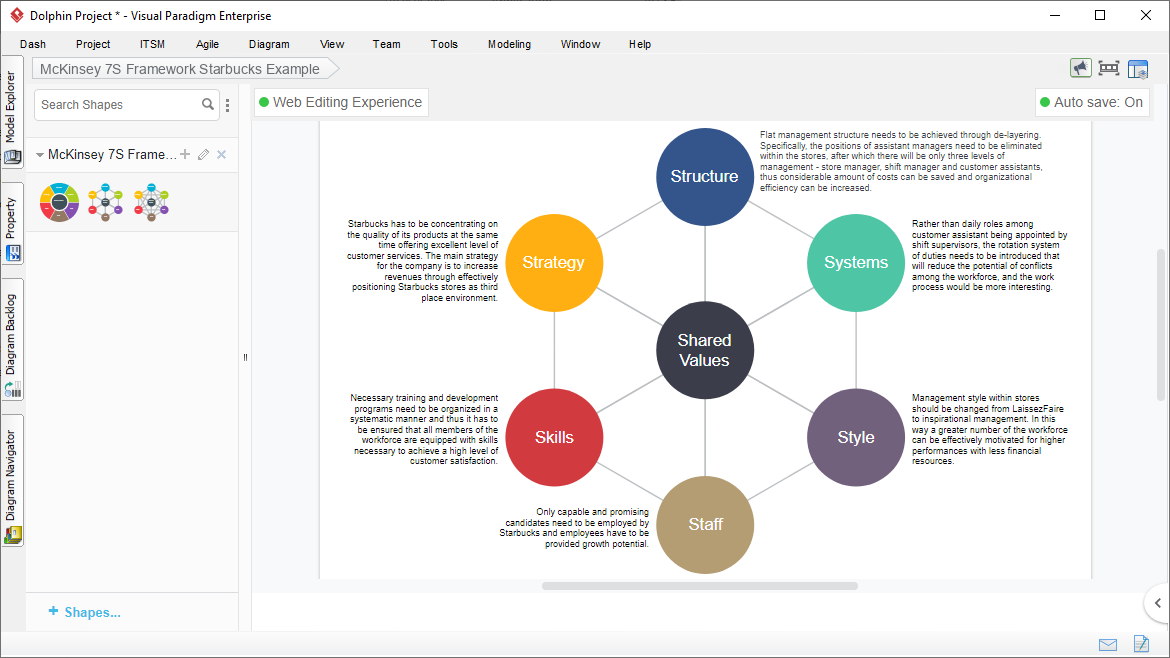The height and width of the screenshot is (658, 1170).
Task: Select the Structure description text block
Action: [x=901, y=161]
